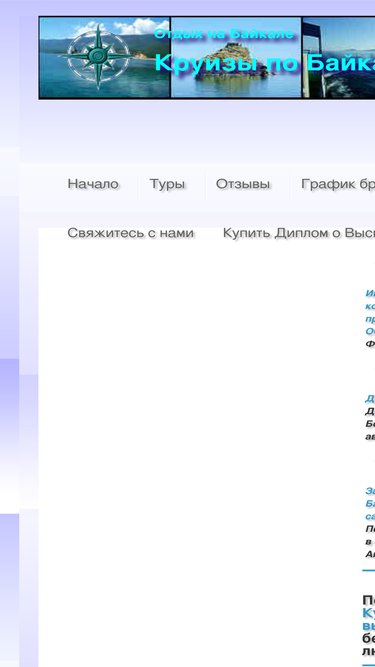Open the 'Свяжитесь с нами' contact link

click(x=131, y=233)
